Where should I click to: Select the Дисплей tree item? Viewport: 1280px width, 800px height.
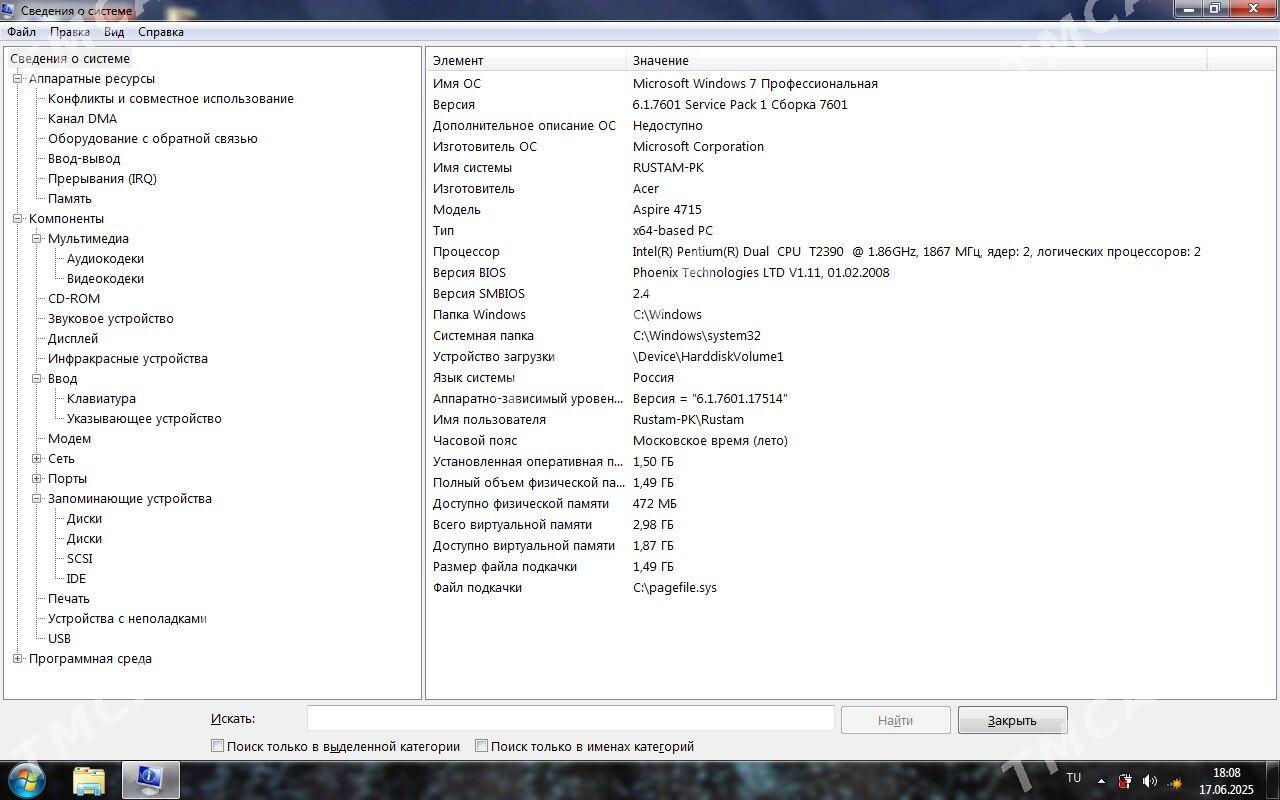pyautogui.click(x=73, y=339)
